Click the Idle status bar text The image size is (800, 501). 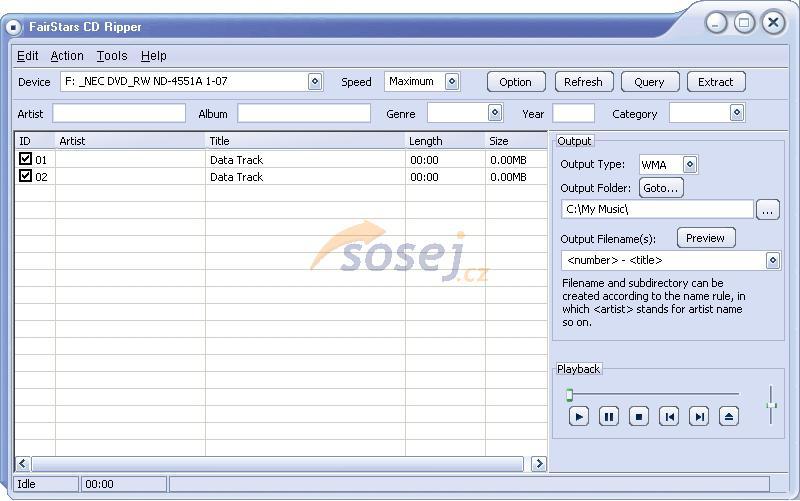27,484
